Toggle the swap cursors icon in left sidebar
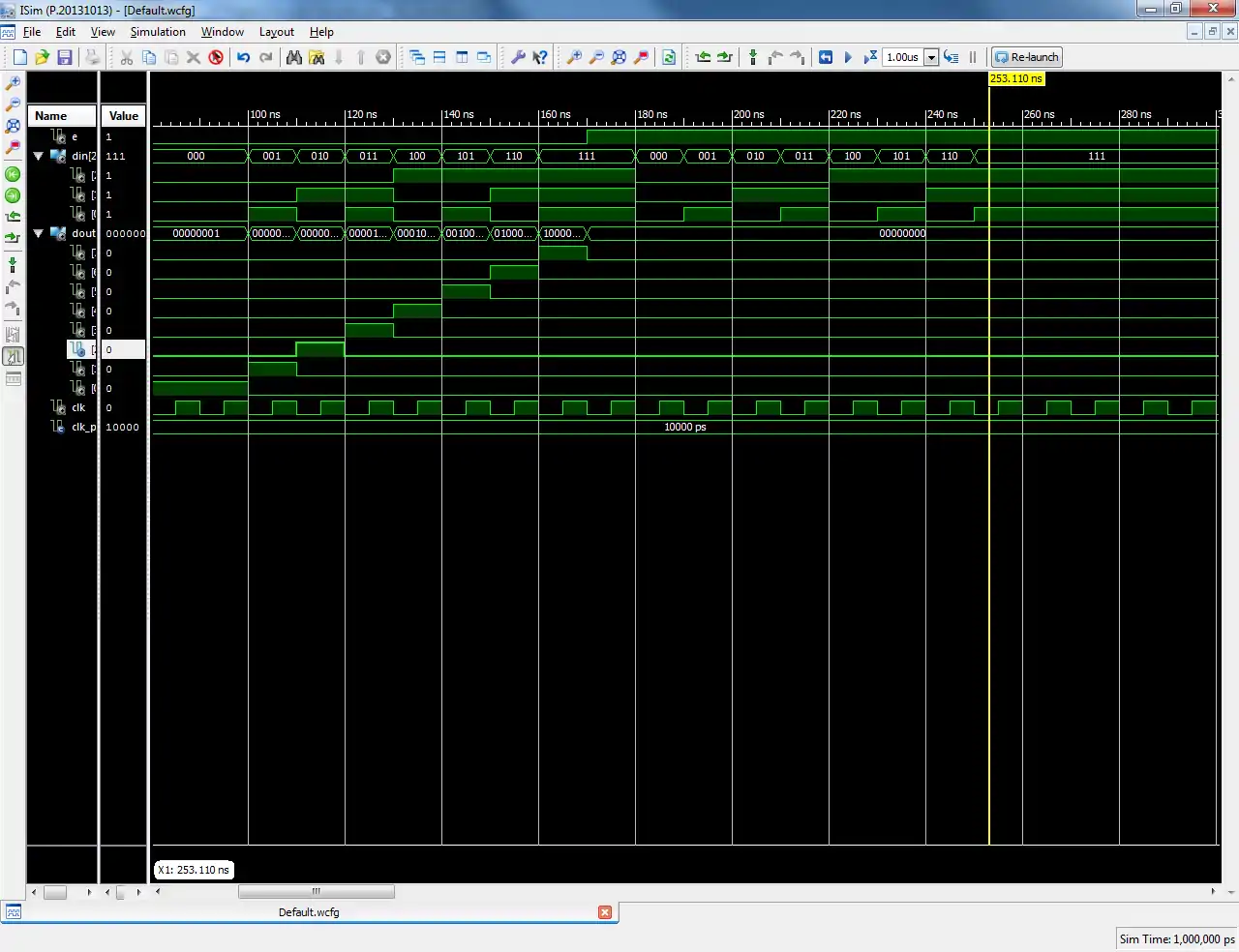 [13, 335]
